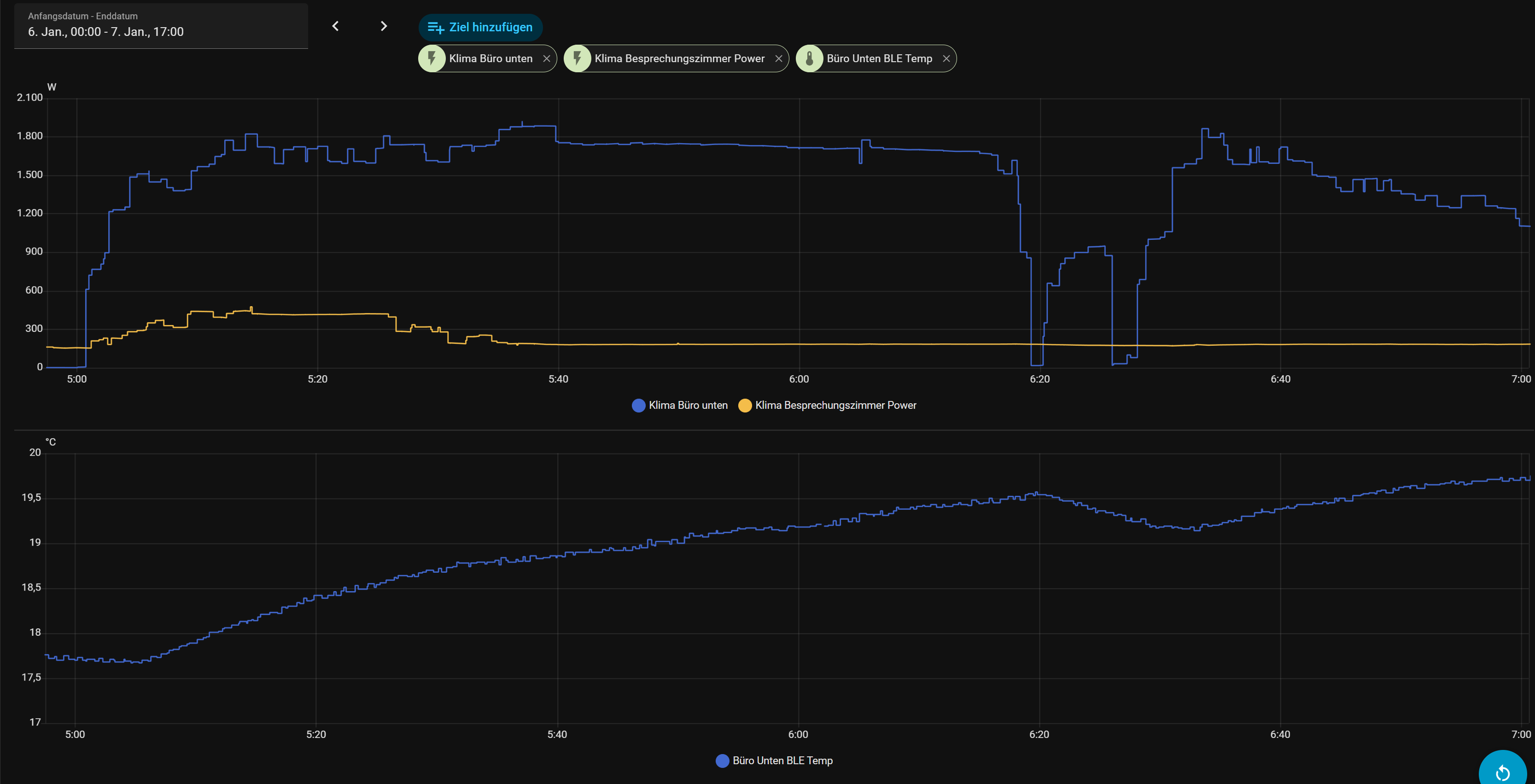
Task: Remove Klima Besprechungszimmer Power chip
Action: pyautogui.click(x=778, y=58)
